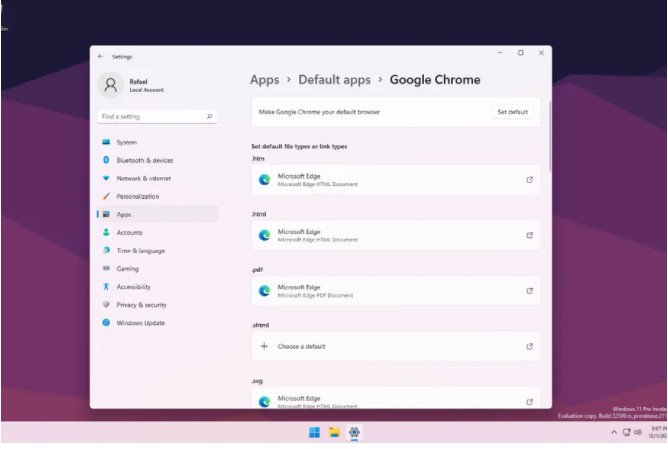Open Bluetooth & devices category

coord(157,160)
